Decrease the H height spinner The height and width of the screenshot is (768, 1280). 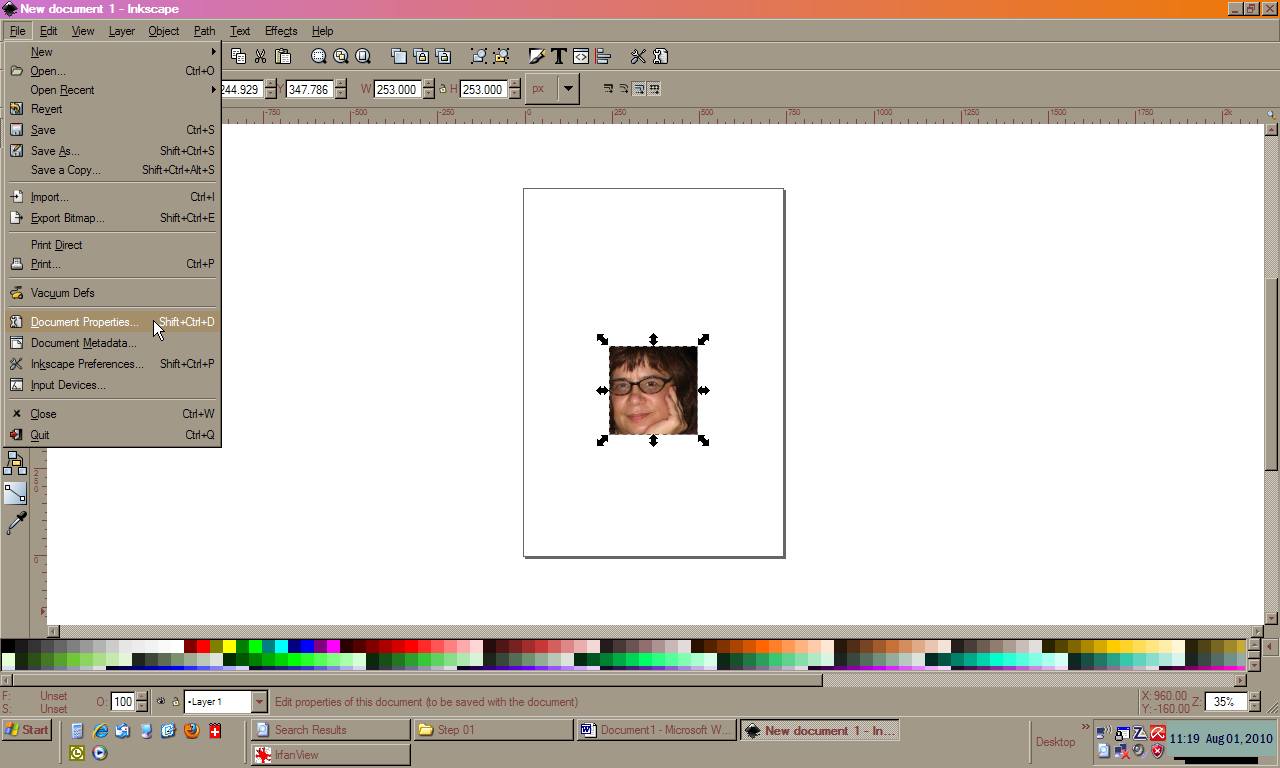[515, 94]
